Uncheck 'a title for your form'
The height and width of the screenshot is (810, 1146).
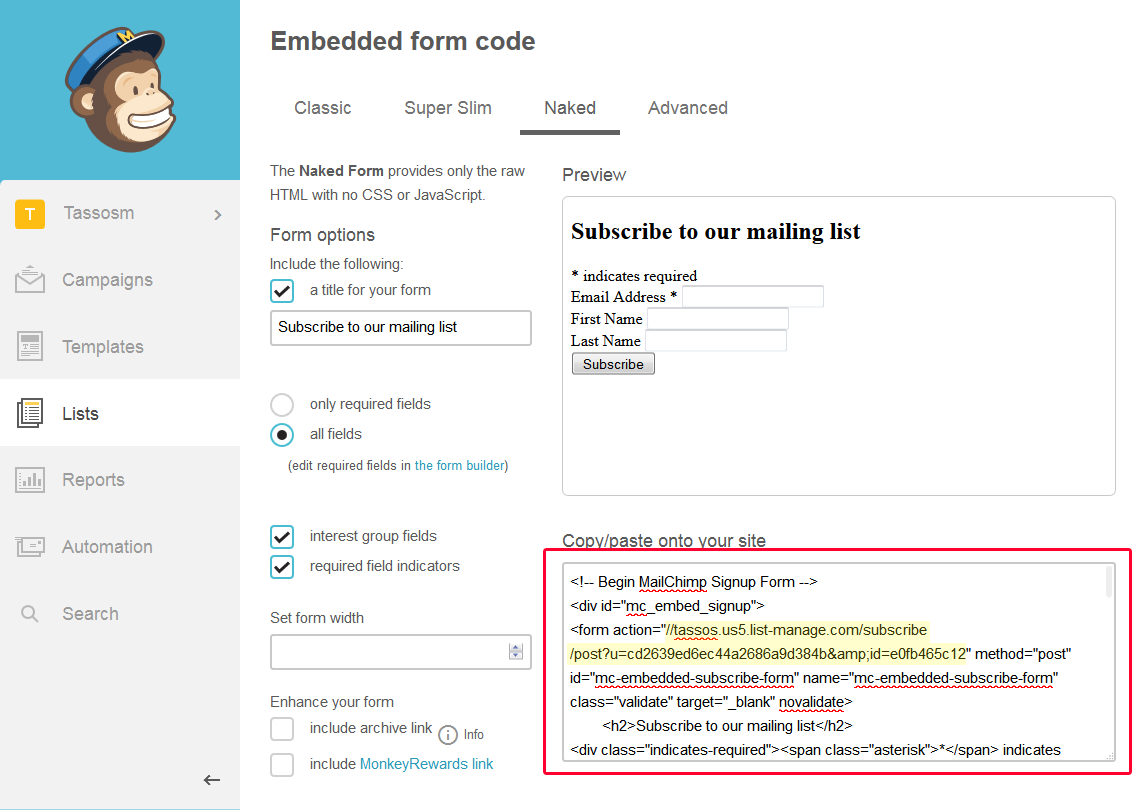(x=282, y=291)
